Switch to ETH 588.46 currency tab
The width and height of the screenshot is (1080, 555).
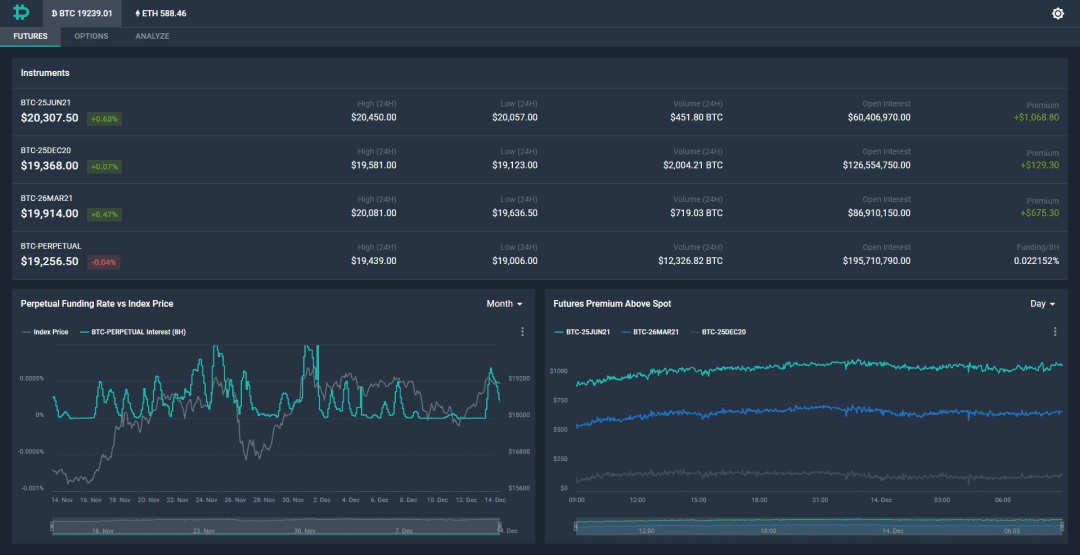click(160, 13)
